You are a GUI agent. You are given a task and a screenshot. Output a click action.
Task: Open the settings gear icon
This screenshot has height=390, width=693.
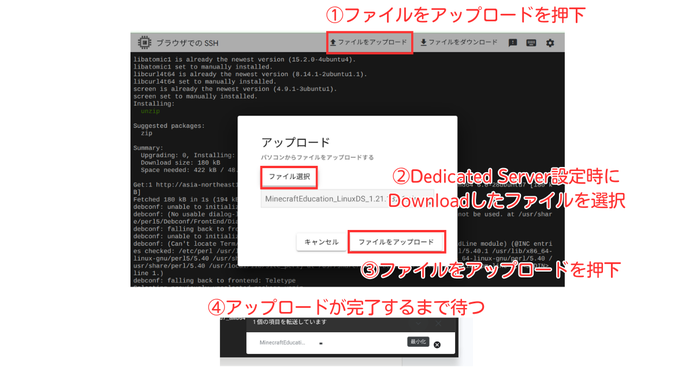tap(550, 43)
